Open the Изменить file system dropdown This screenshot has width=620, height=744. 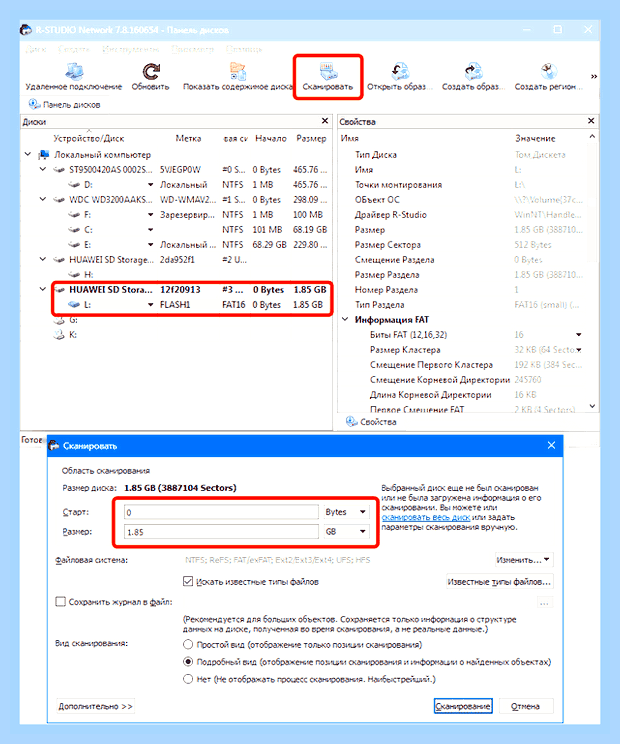click(523, 560)
